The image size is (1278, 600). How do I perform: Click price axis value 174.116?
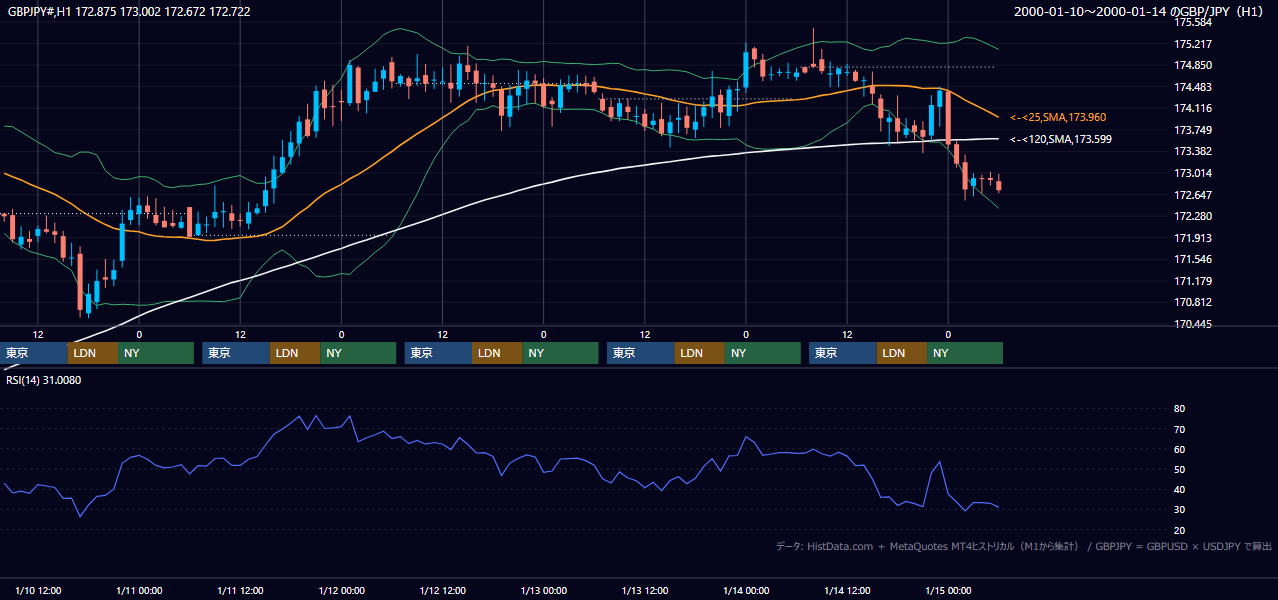click(1193, 108)
